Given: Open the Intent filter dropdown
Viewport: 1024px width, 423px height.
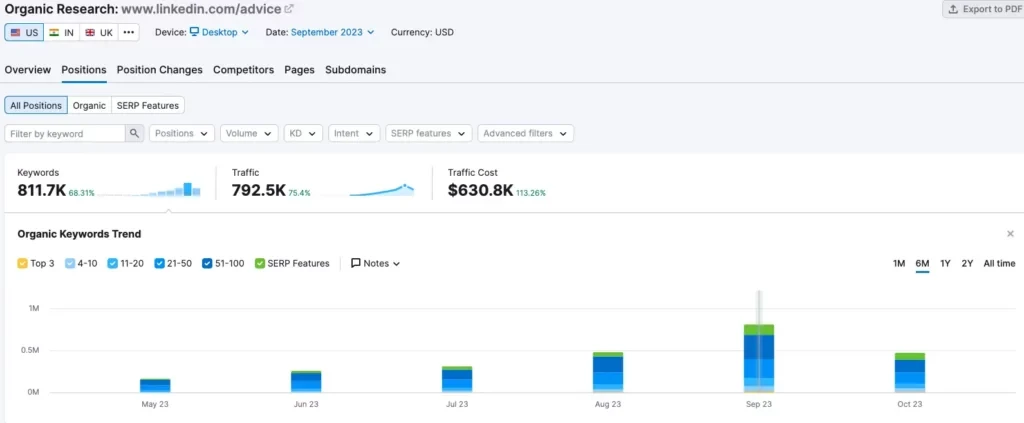Looking at the screenshot, I should tap(354, 133).
